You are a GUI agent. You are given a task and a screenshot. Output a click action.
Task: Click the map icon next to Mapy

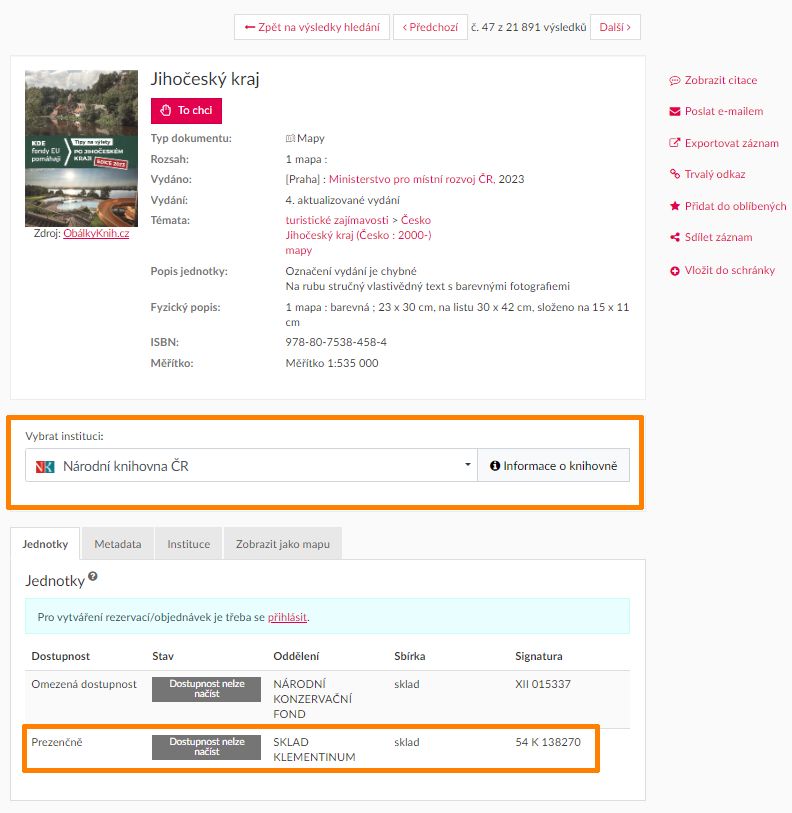click(x=290, y=138)
